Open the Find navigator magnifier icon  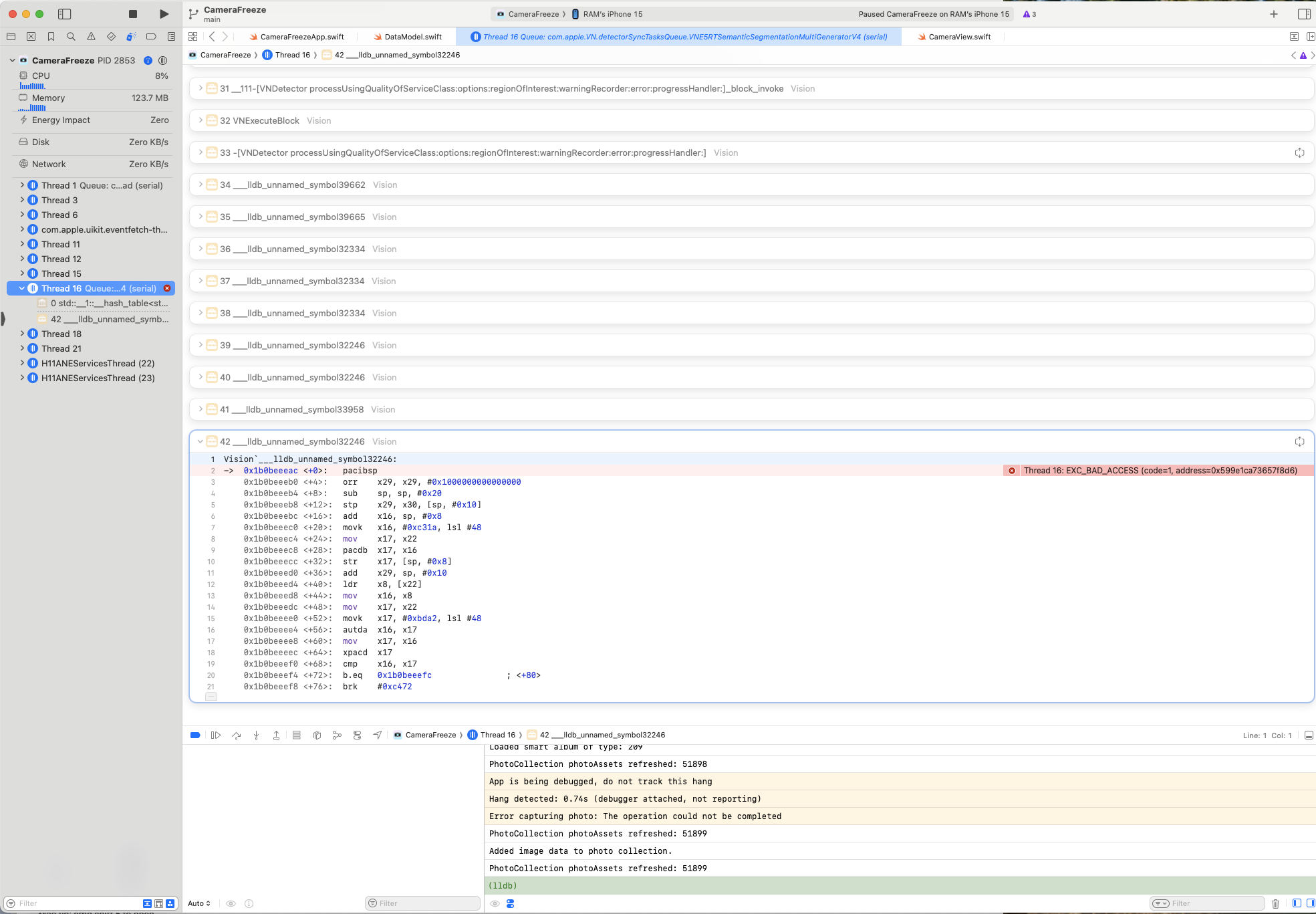(x=71, y=37)
